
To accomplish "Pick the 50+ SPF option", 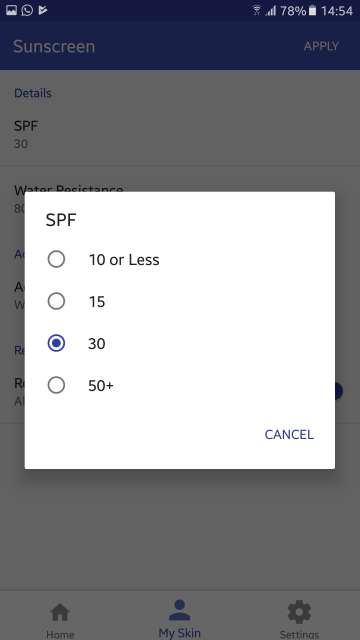I will pos(56,385).
